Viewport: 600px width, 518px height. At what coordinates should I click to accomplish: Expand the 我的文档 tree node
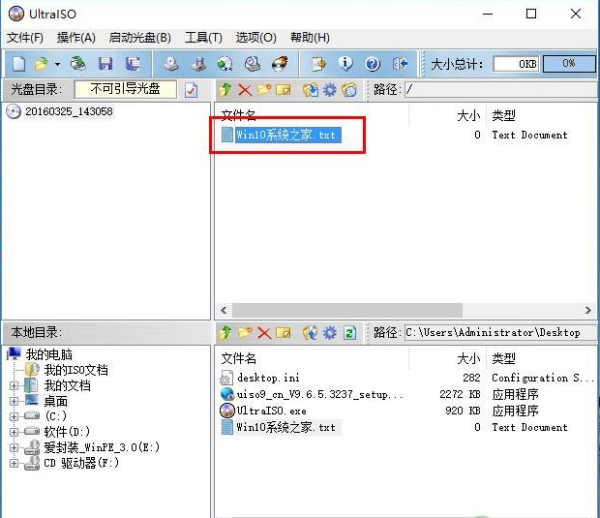14,386
